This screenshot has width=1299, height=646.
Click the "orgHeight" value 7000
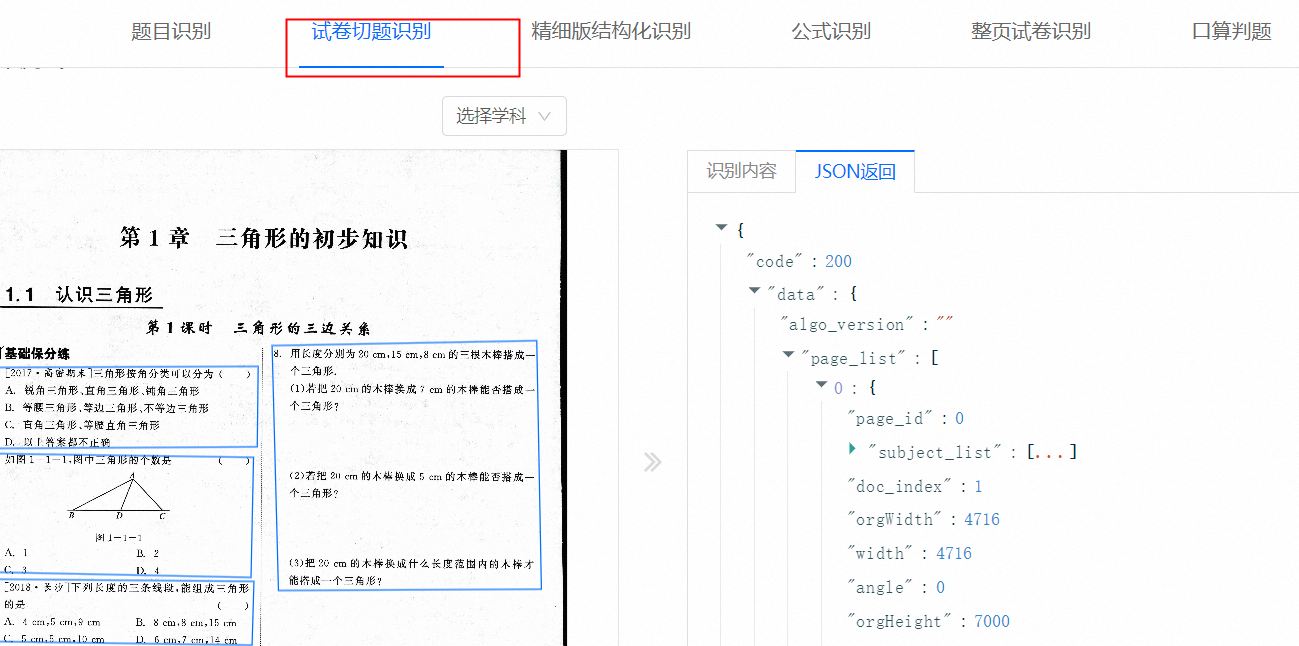click(992, 621)
